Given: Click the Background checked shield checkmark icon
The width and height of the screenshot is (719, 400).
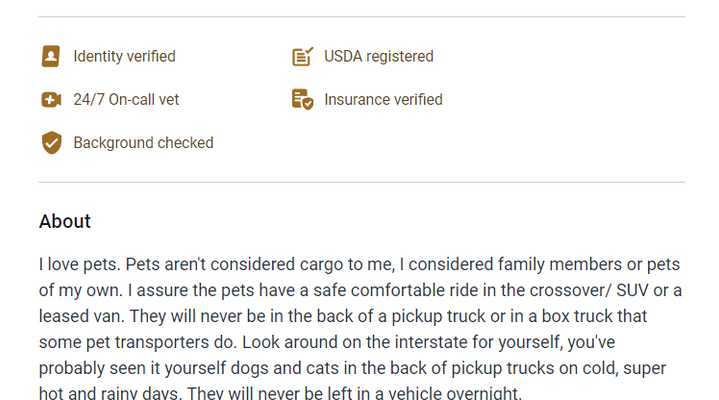Looking at the screenshot, I should [51, 143].
